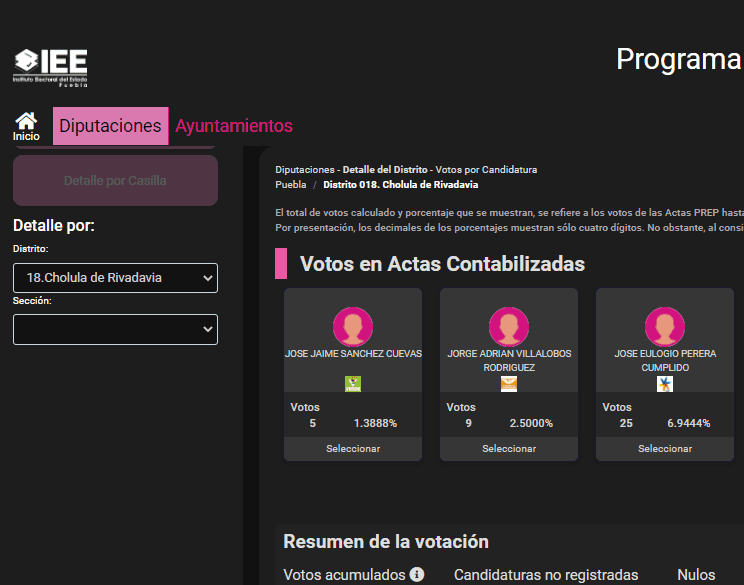744x585 pixels.
Task: Click the Detalle por Casilla button
Action: [115, 181]
